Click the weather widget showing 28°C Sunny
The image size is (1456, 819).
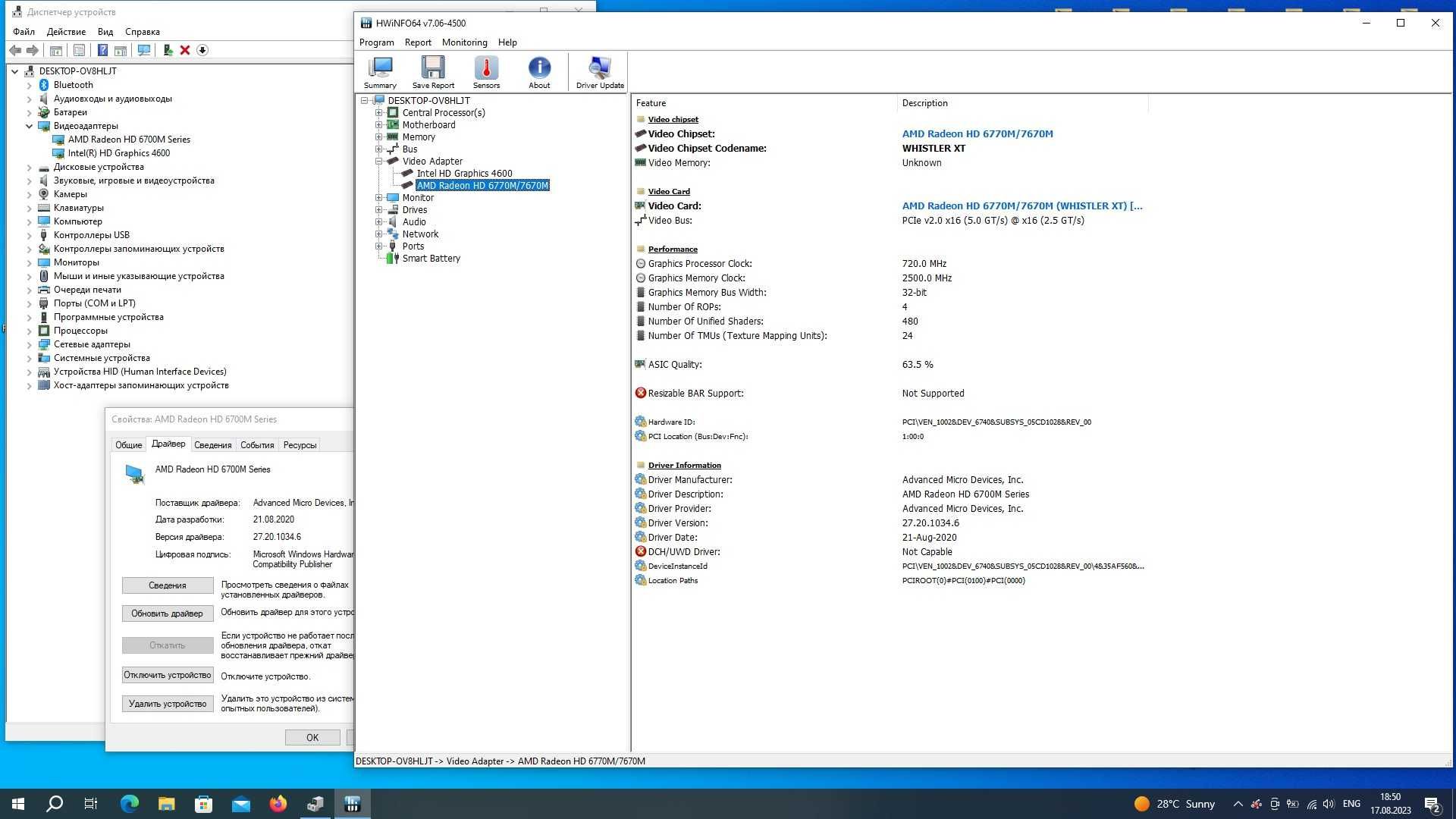(1175, 804)
